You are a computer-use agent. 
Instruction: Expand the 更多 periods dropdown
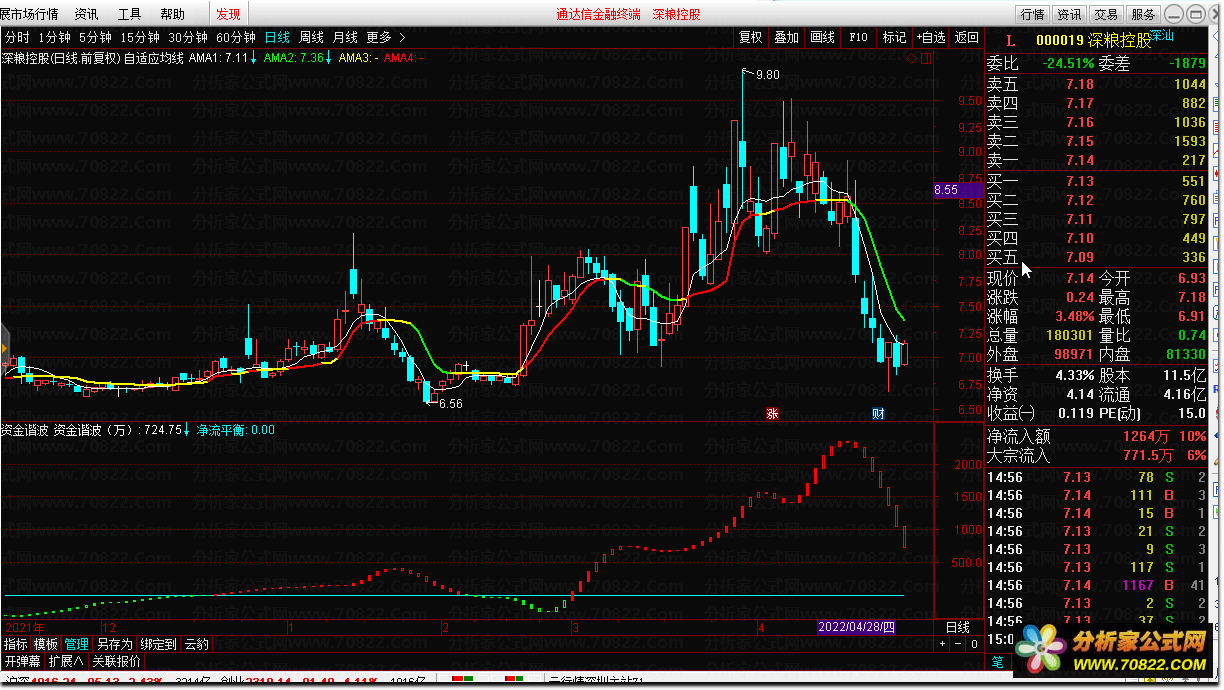click(x=385, y=37)
